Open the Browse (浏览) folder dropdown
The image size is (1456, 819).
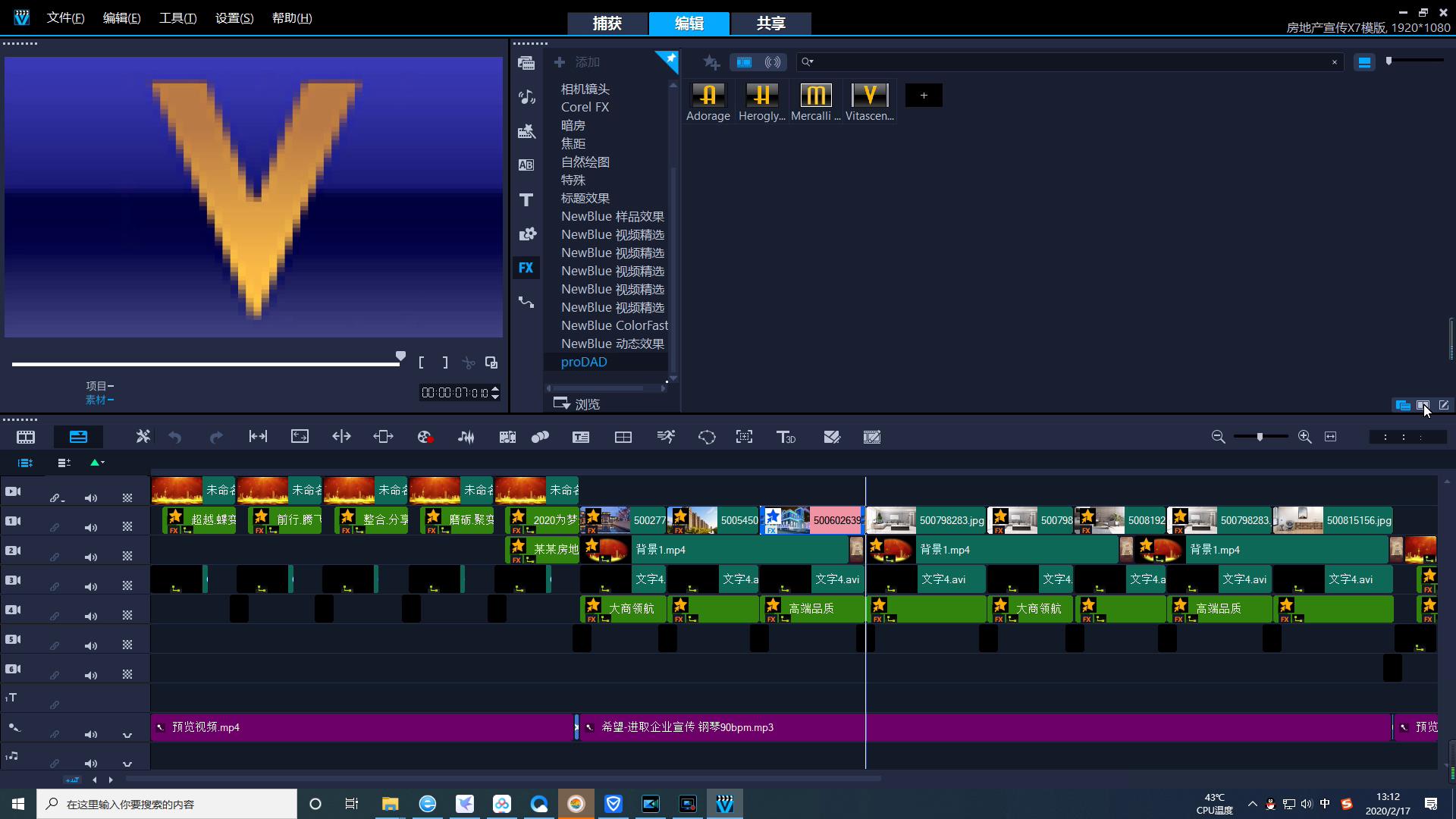[578, 403]
